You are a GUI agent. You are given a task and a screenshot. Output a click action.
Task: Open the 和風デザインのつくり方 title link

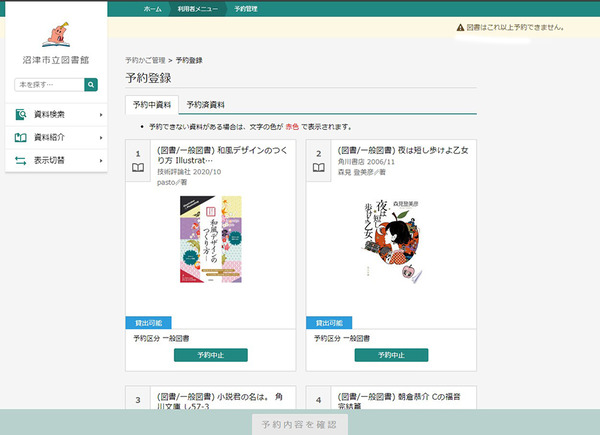point(222,155)
